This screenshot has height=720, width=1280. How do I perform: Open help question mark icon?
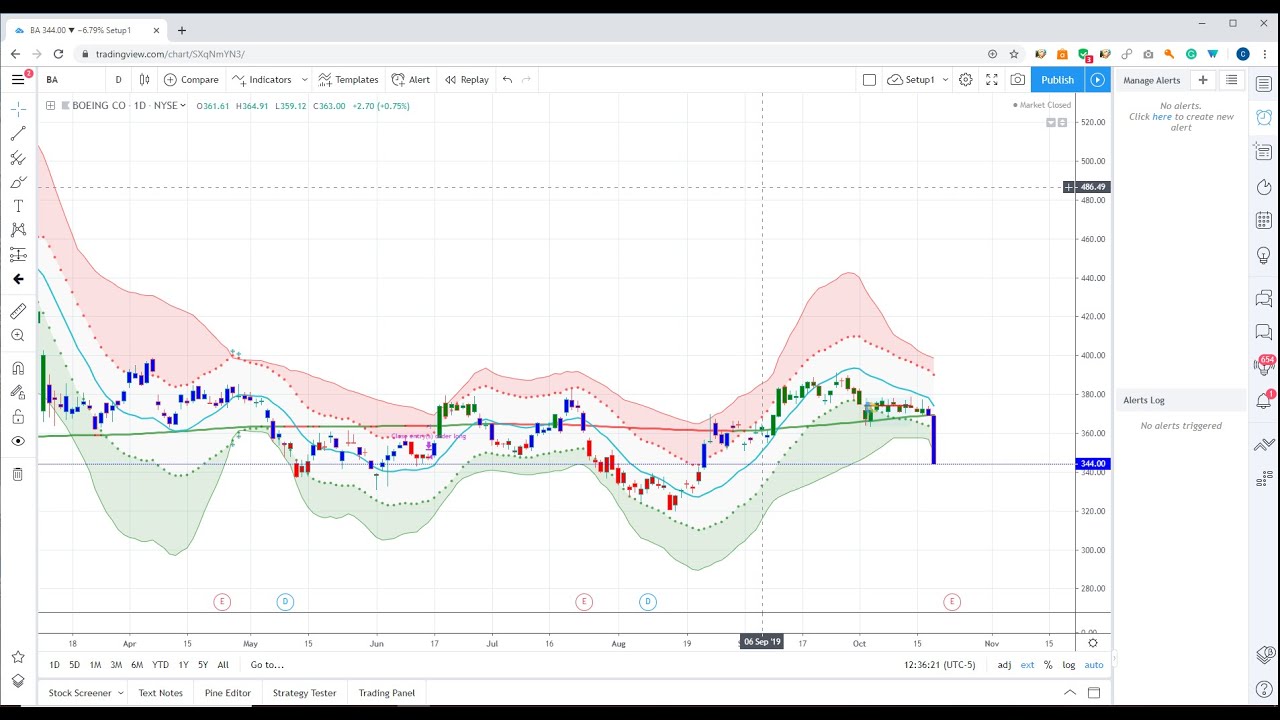click(x=1265, y=689)
